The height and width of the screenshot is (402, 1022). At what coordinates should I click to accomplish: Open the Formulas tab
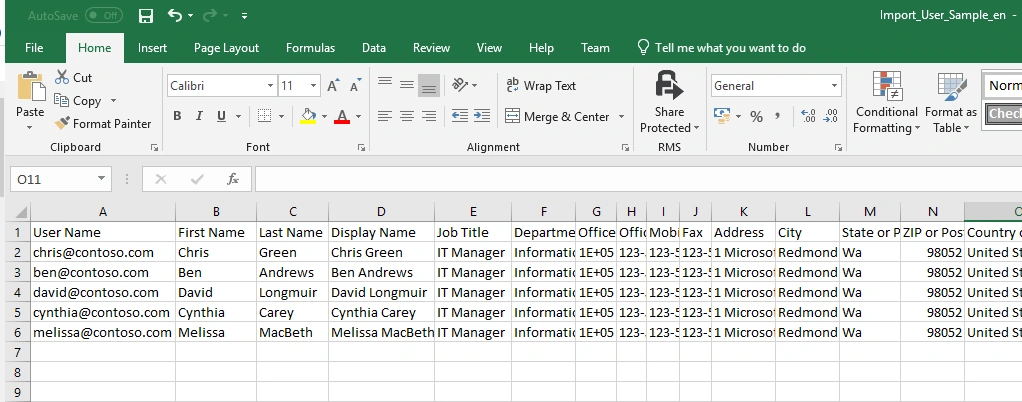(310, 48)
